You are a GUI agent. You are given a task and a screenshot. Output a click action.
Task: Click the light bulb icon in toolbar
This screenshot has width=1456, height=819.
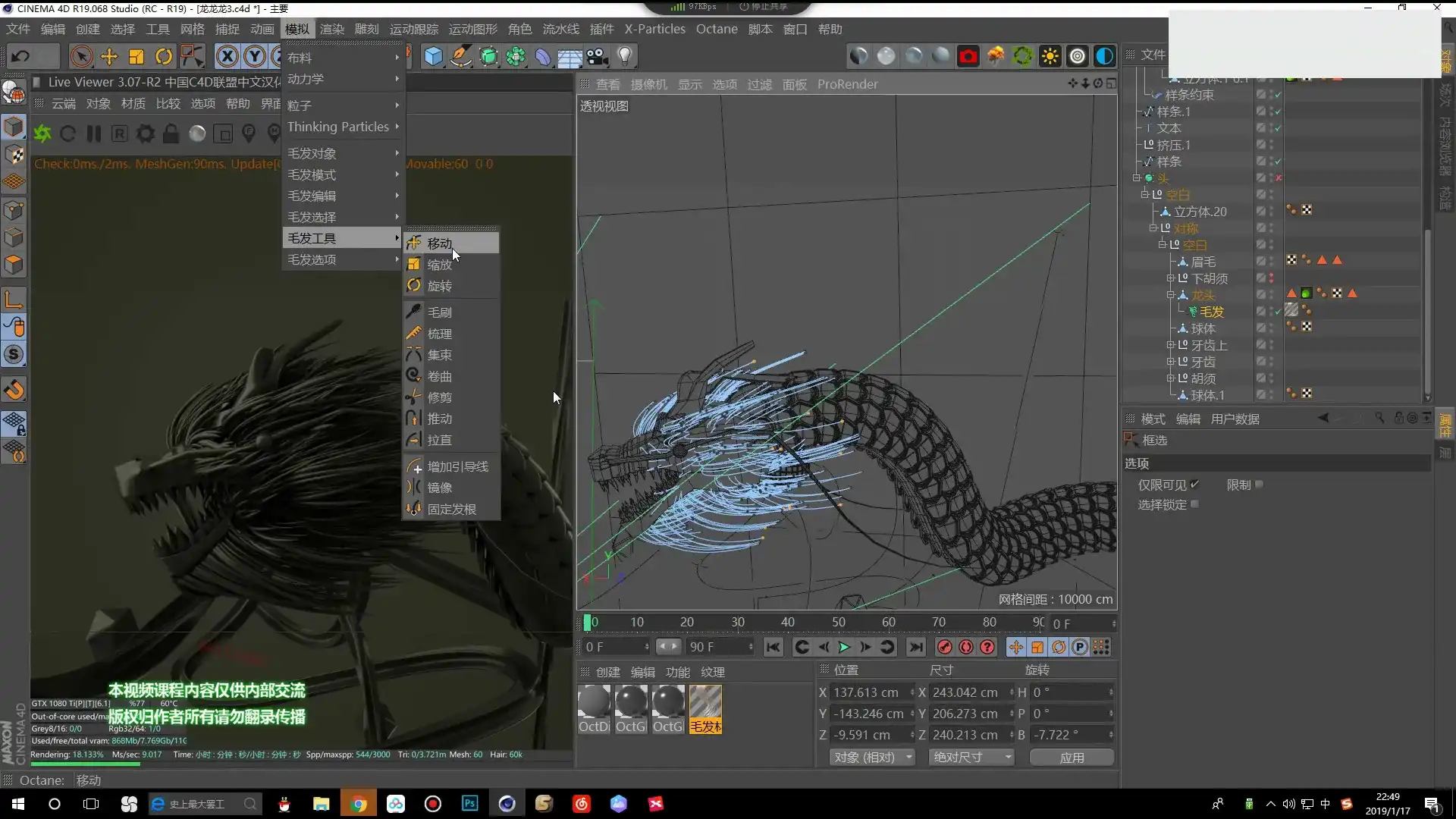click(x=625, y=56)
